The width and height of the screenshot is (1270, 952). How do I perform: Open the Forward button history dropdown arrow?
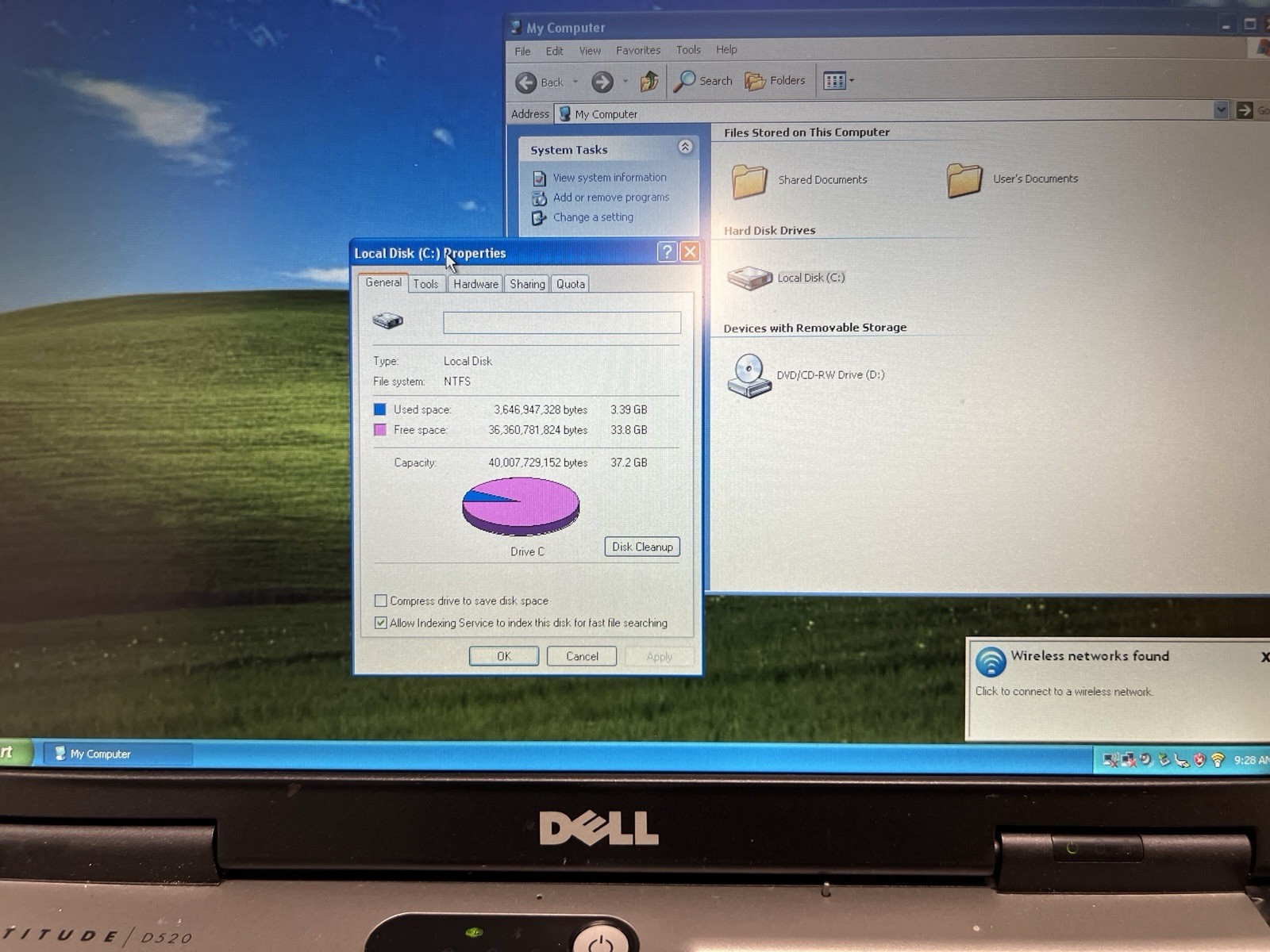625,81
